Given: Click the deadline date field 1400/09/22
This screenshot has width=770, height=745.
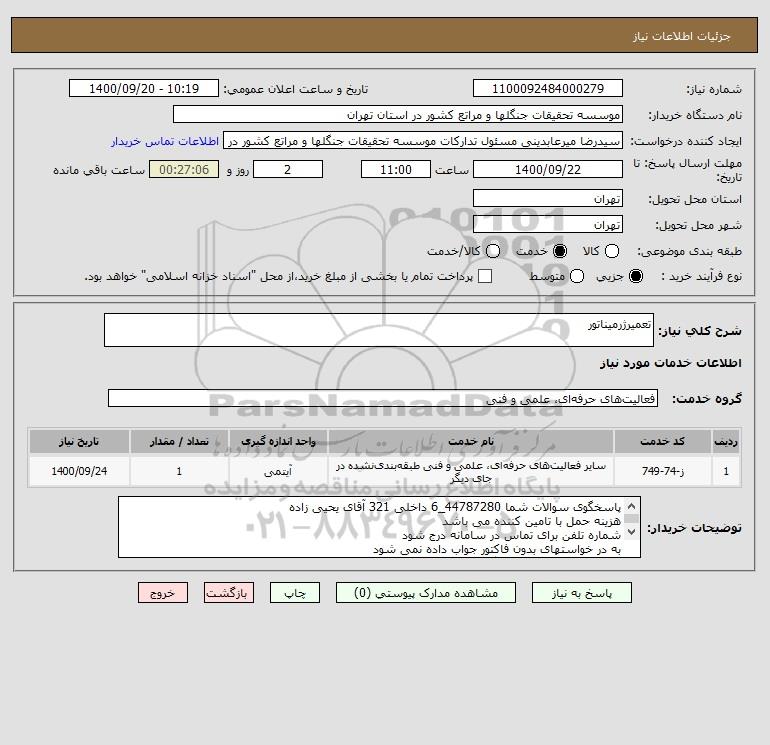Looking at the screenshot, I should pyautogui.click(x=548, y=169).
